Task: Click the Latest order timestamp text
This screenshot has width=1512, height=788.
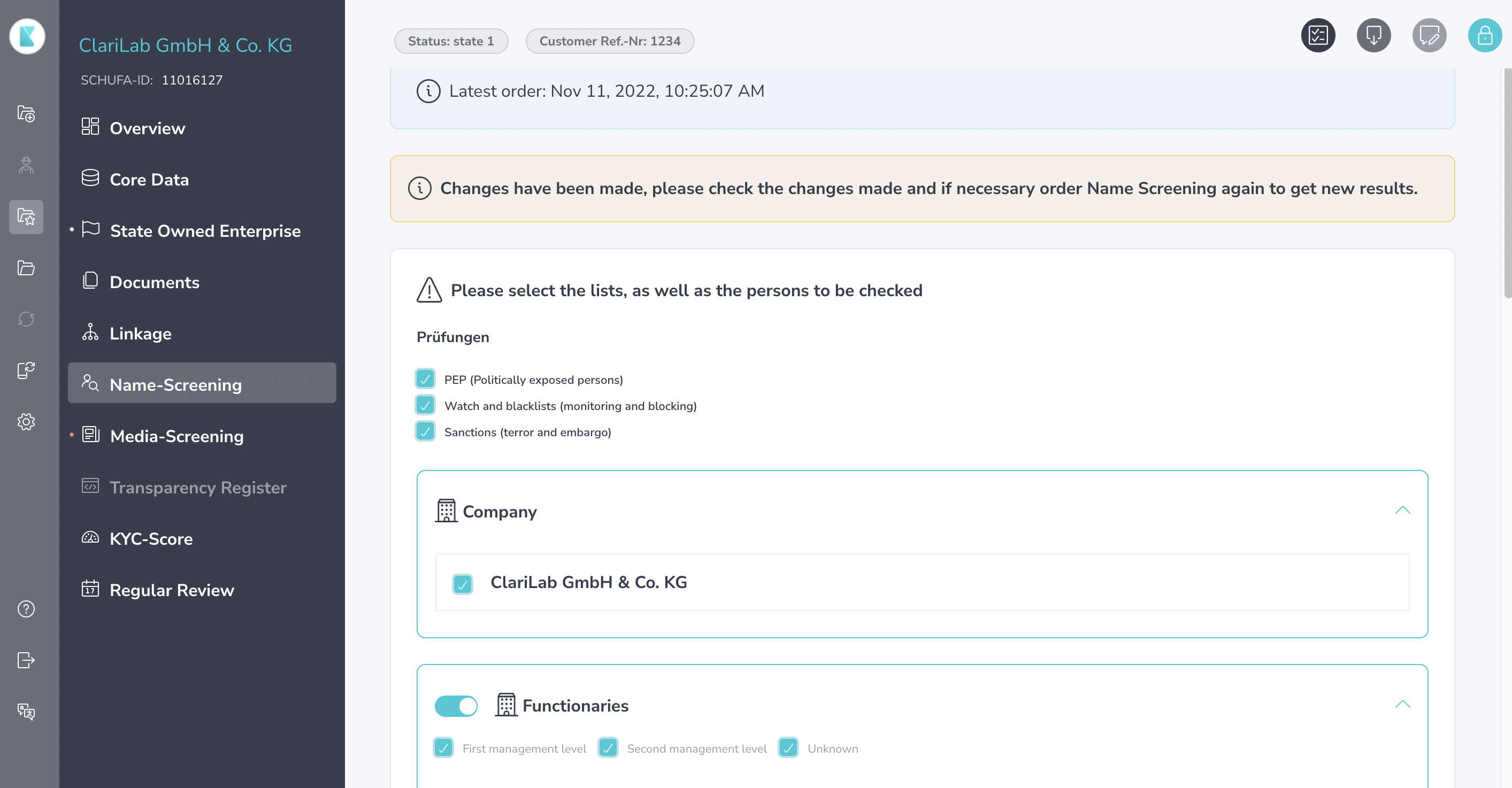Action: tap(607, 91)
